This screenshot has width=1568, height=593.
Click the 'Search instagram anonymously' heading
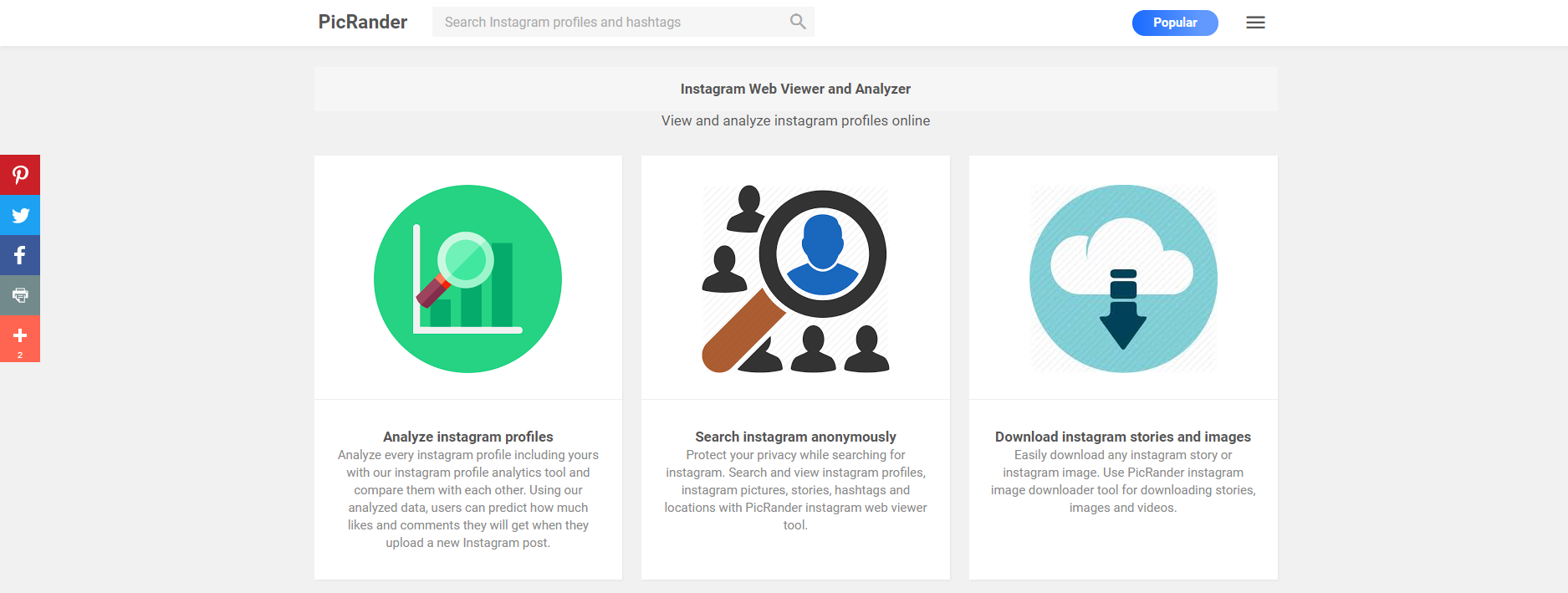[795, 437]
